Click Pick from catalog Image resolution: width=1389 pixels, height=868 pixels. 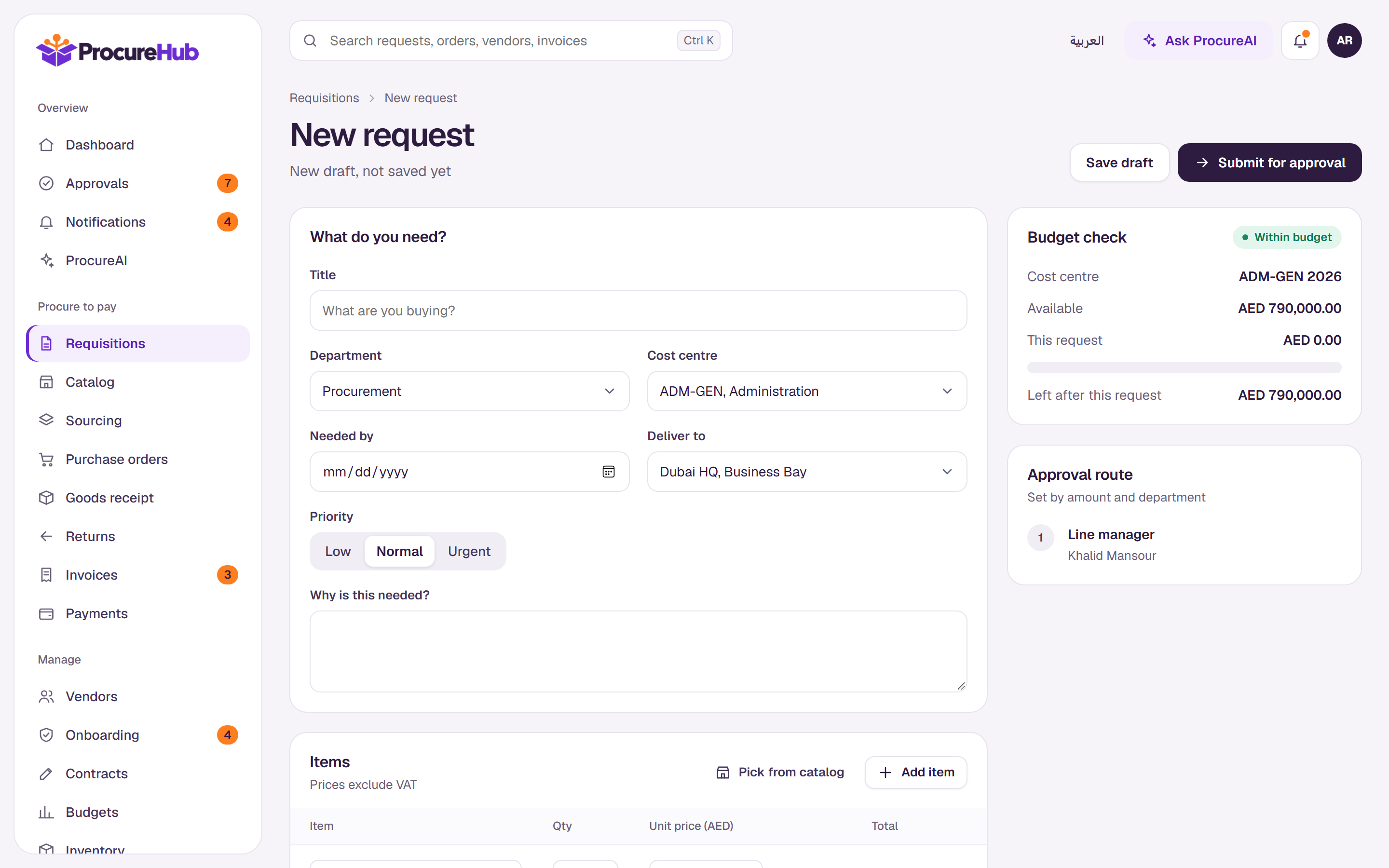pyautogui.click(x=780, y=772)
